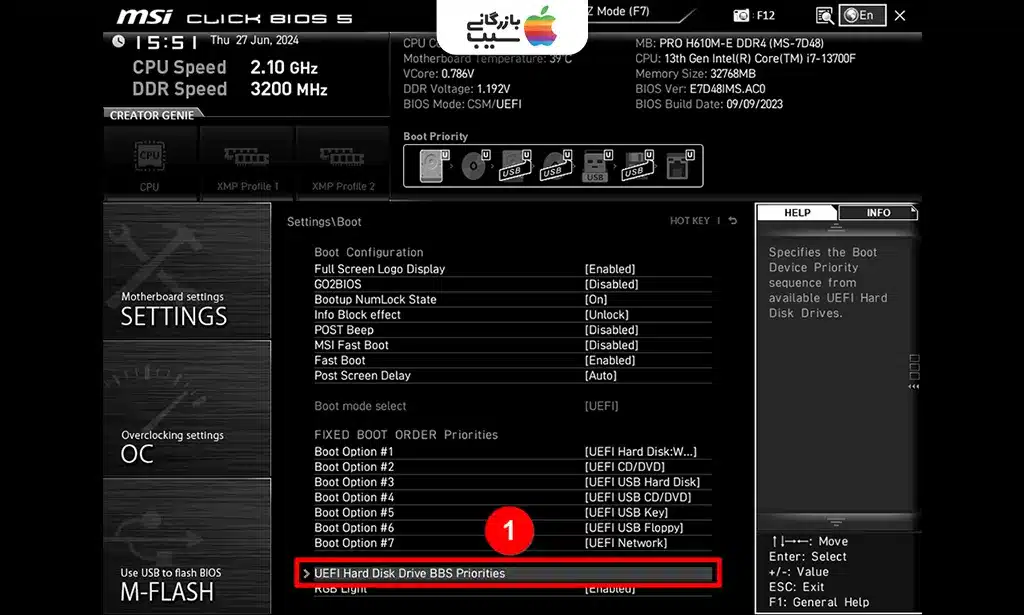Click the BIOS Ver E7D48IMS.AC0 line
This screenshot has width=1024, height=615.
tap(700, 89)
